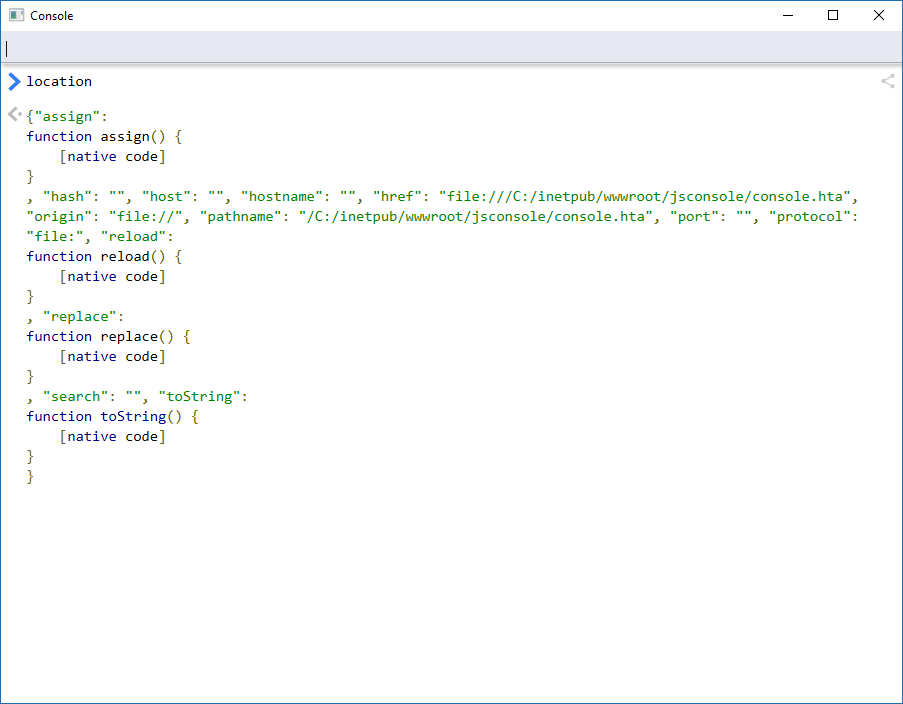Screen dimensions: 903x704
Task: Click the location command entry
Action: (x=59, y=81)
